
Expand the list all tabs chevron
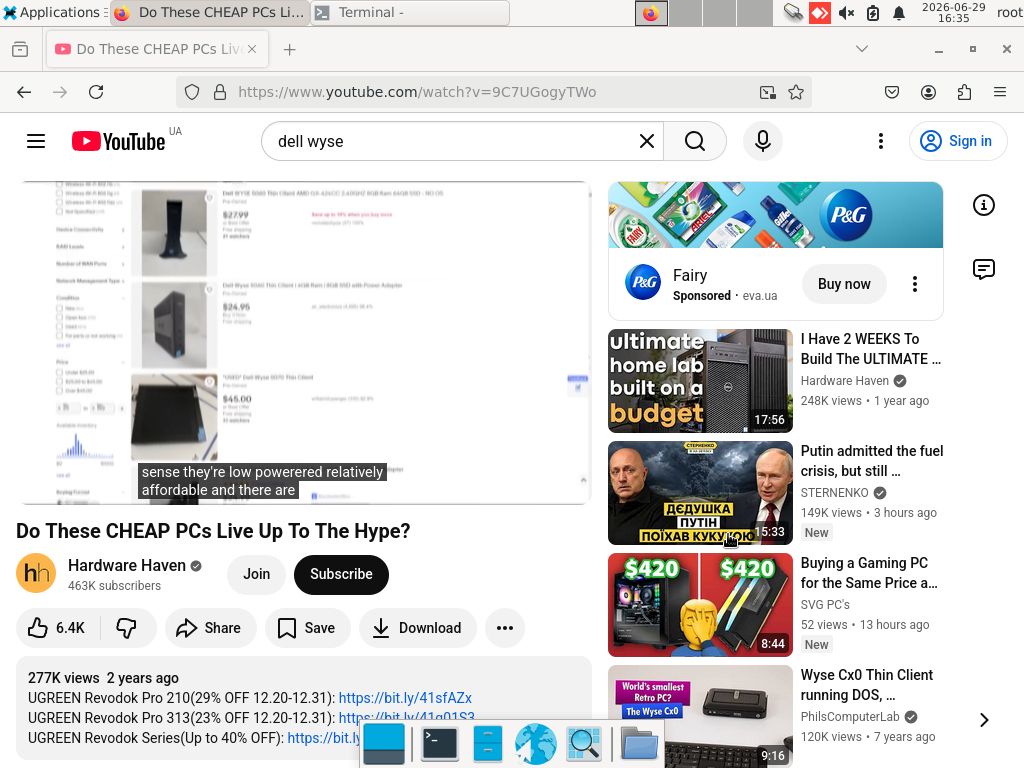point(862,49)
